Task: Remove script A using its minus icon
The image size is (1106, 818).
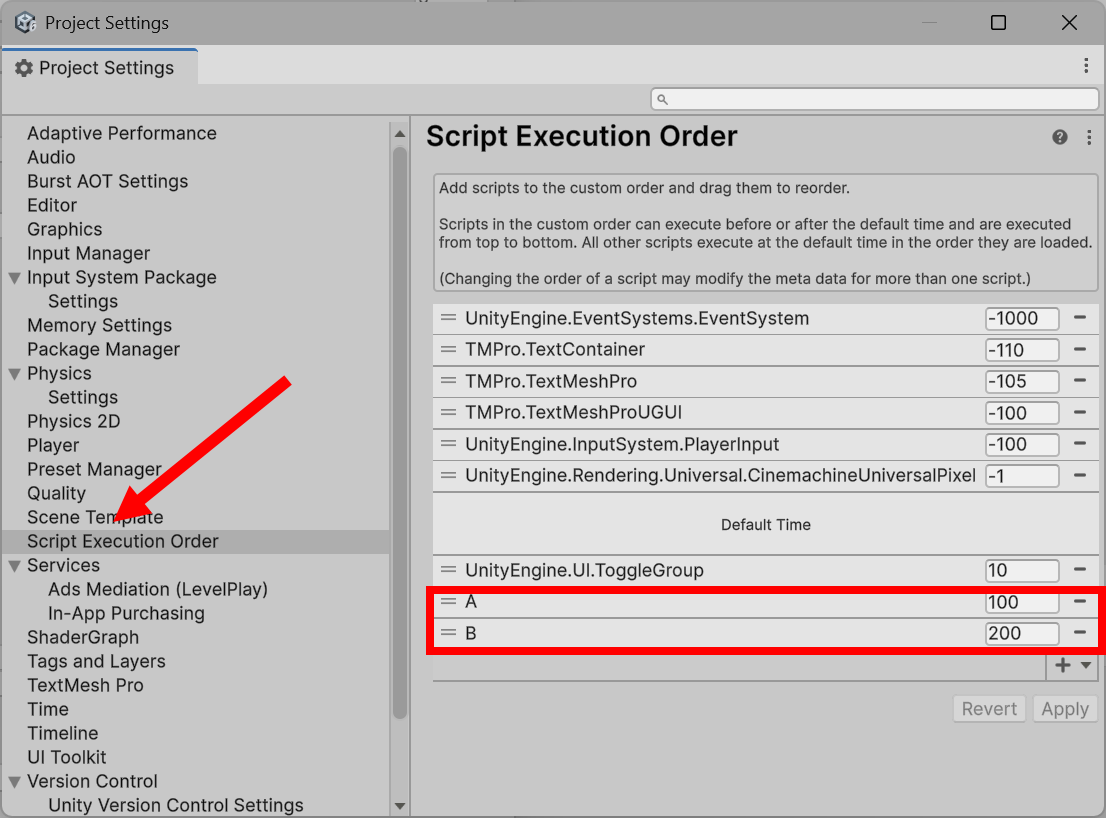Action: coord(1079,602)
